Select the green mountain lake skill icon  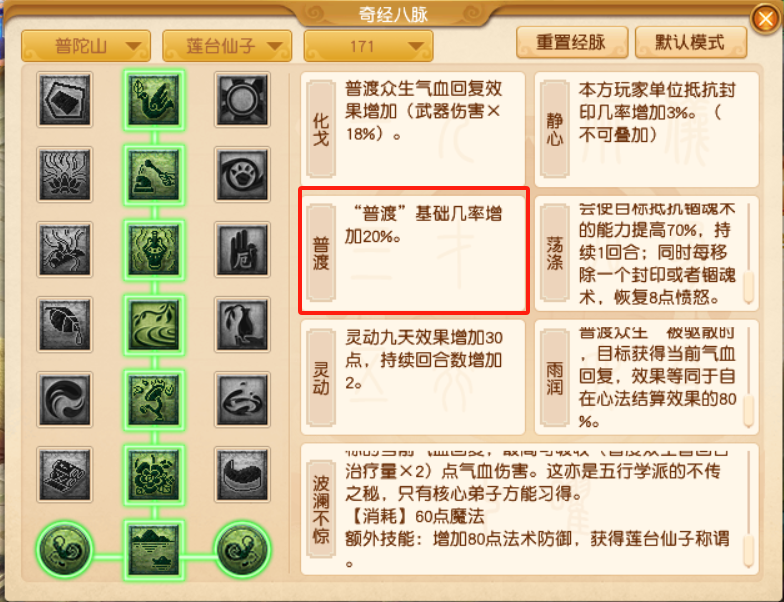pos(154,550)
